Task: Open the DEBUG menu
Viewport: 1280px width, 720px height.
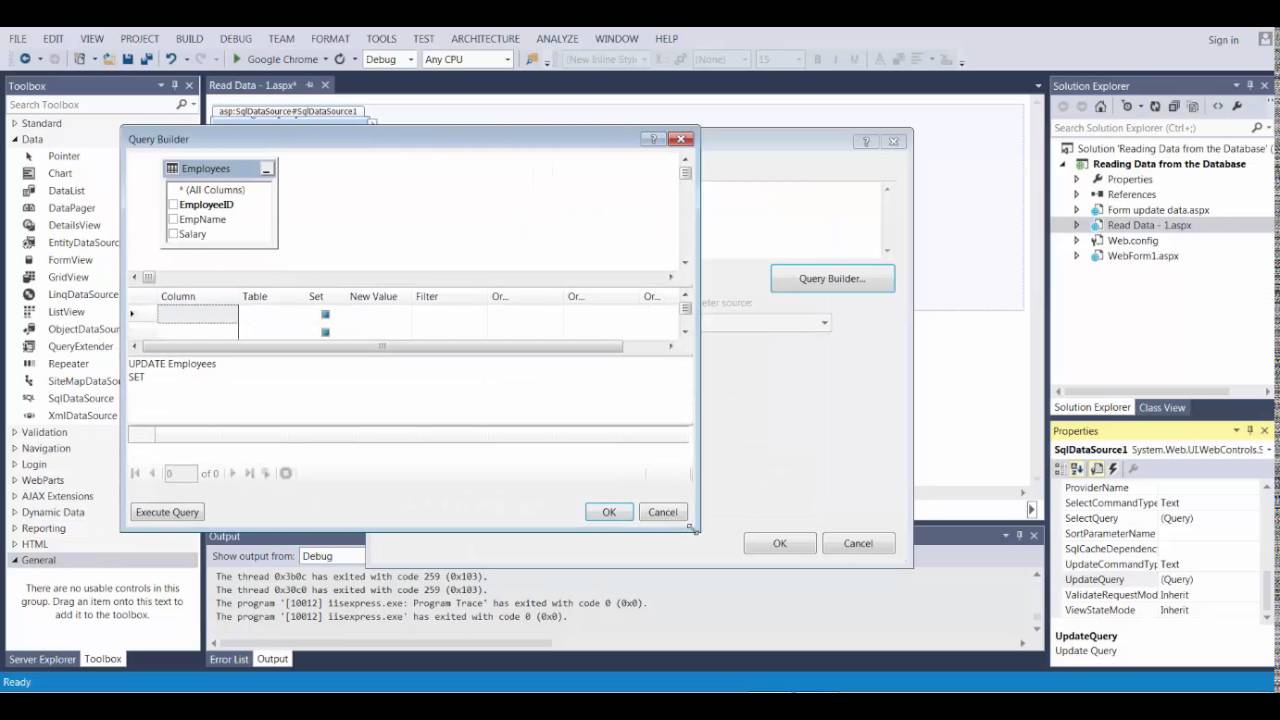Action: coord(236,39)
